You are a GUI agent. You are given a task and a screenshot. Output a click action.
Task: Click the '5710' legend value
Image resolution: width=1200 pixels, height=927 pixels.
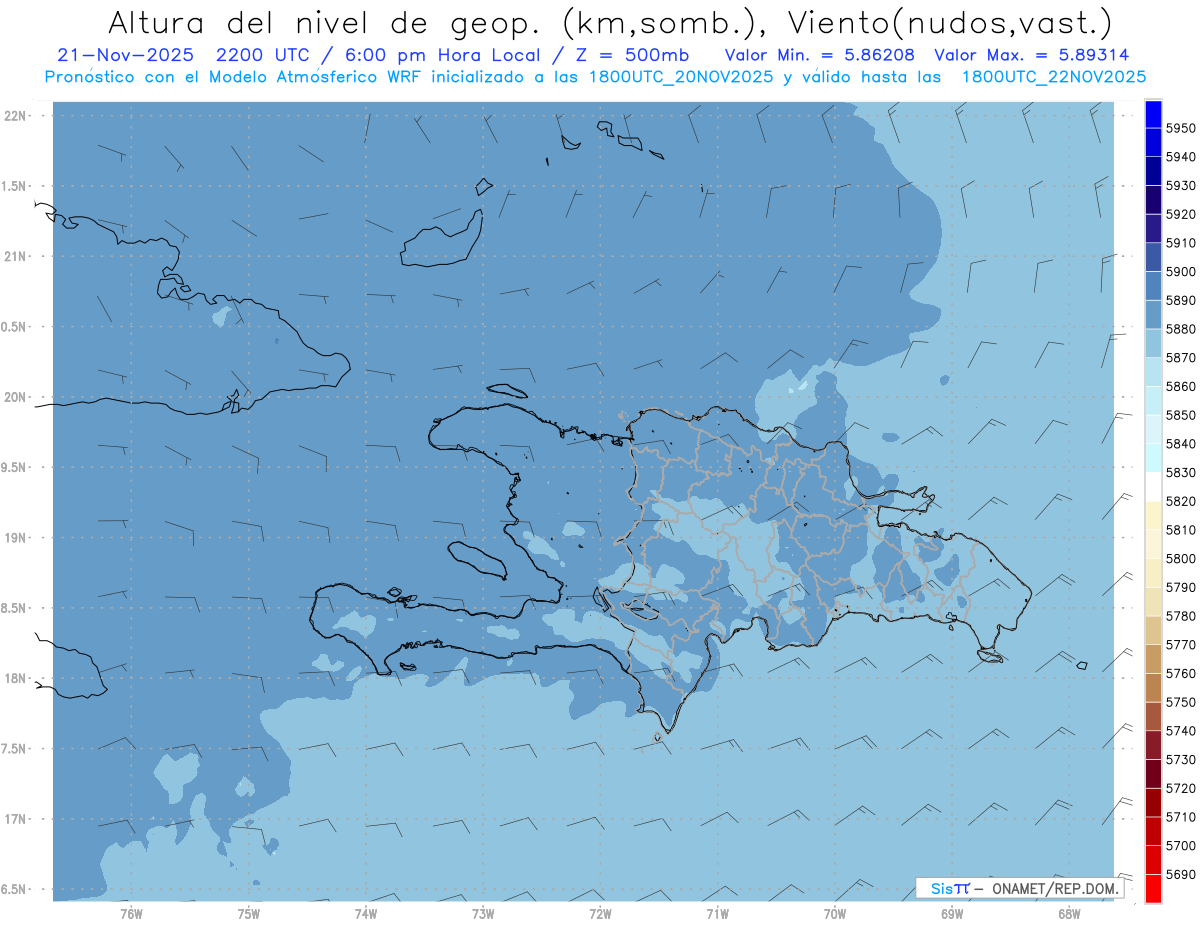click(1180, 817)
